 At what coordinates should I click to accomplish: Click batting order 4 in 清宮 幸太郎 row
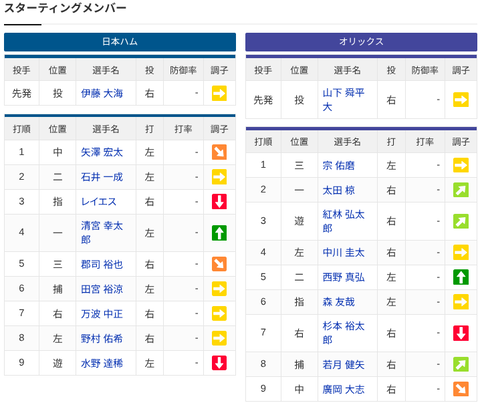(x=22, y=232)
